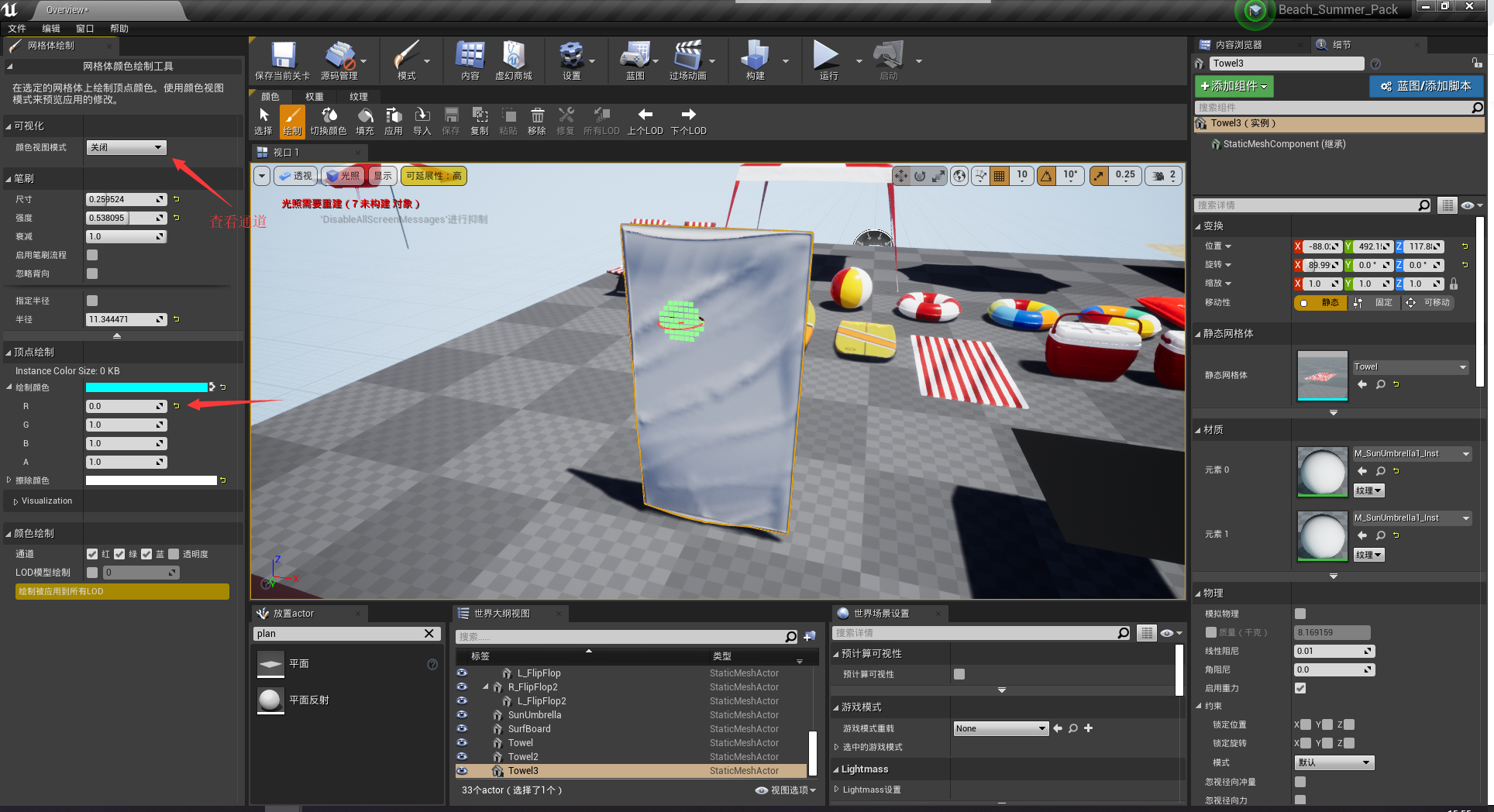Expand erase color (擦除颜色) row
The height and width of the screenshot is (812, 1494).
point(9,480)
